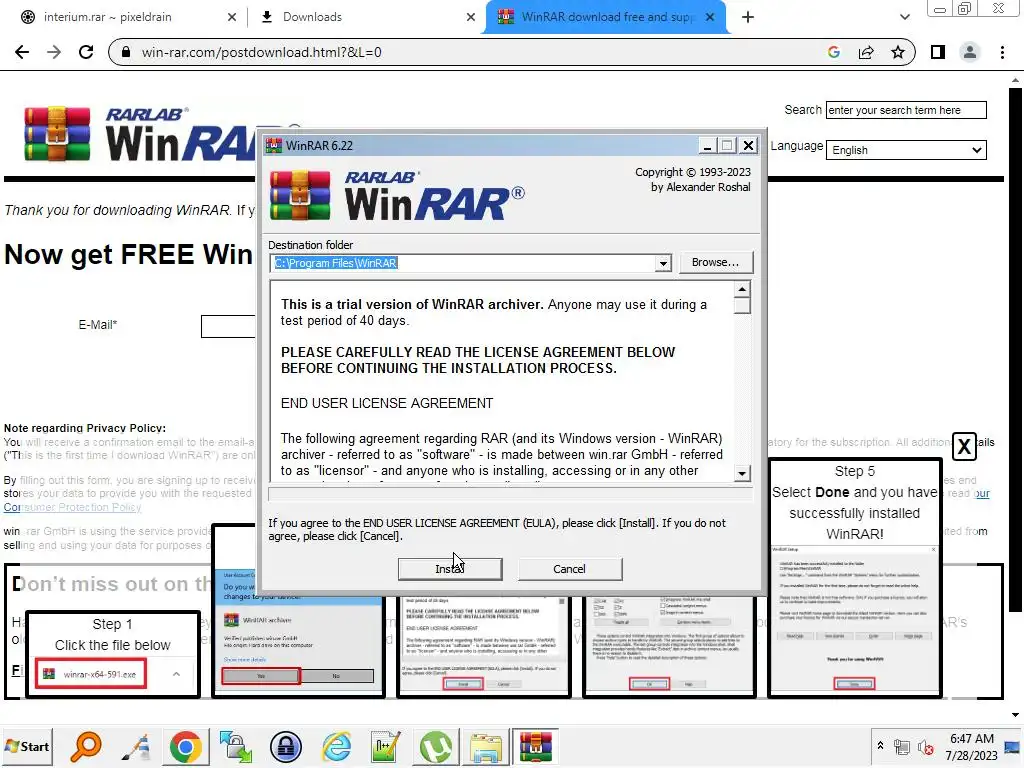Open a new browser tab
The width and height of the screenshot is (1024, 768).
pyautogui.click(x=748, y=18)
